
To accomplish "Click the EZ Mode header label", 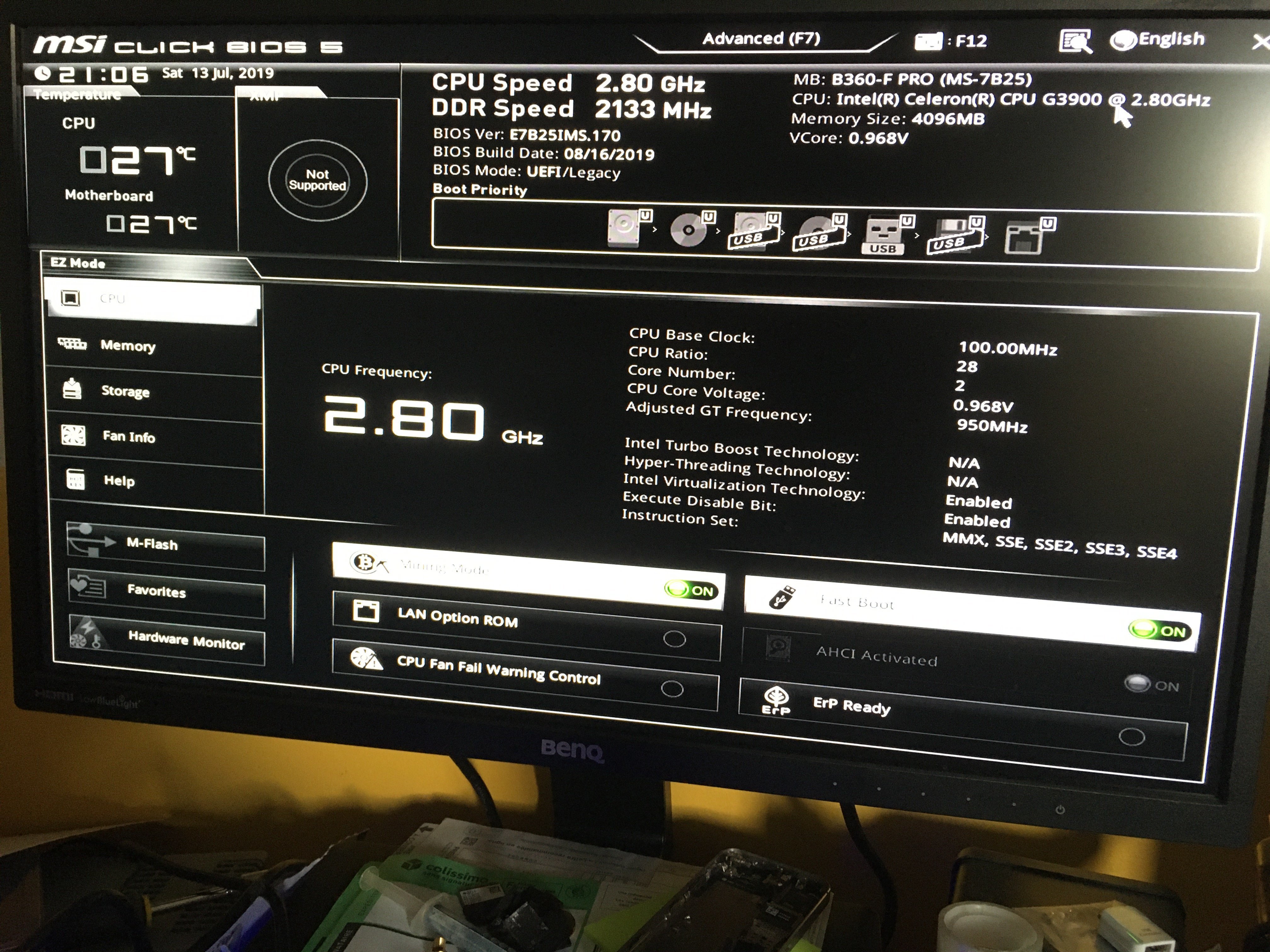I will click(77, 263).
